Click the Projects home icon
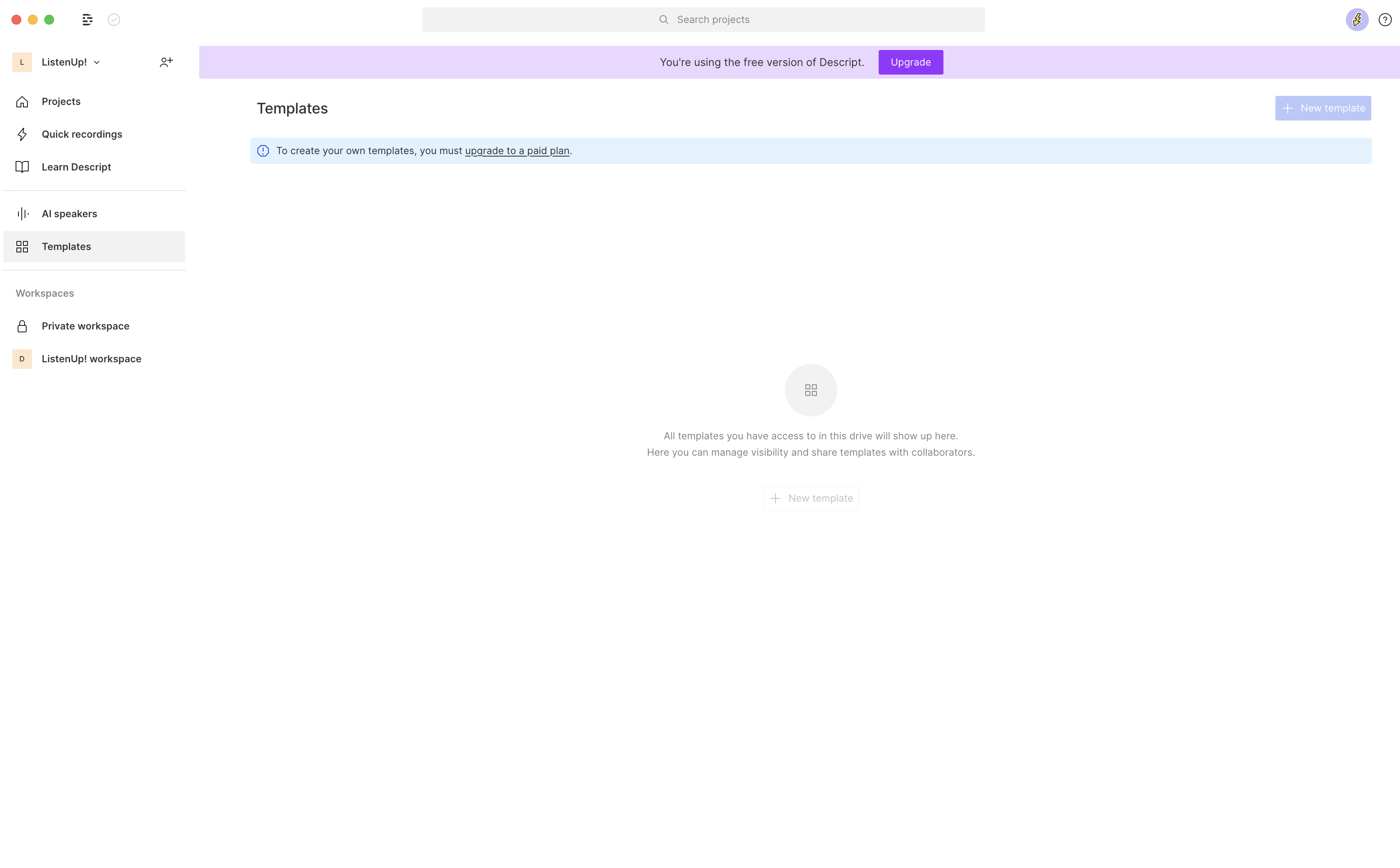This screenshot has height=868, width=1400. pos(22,102)
